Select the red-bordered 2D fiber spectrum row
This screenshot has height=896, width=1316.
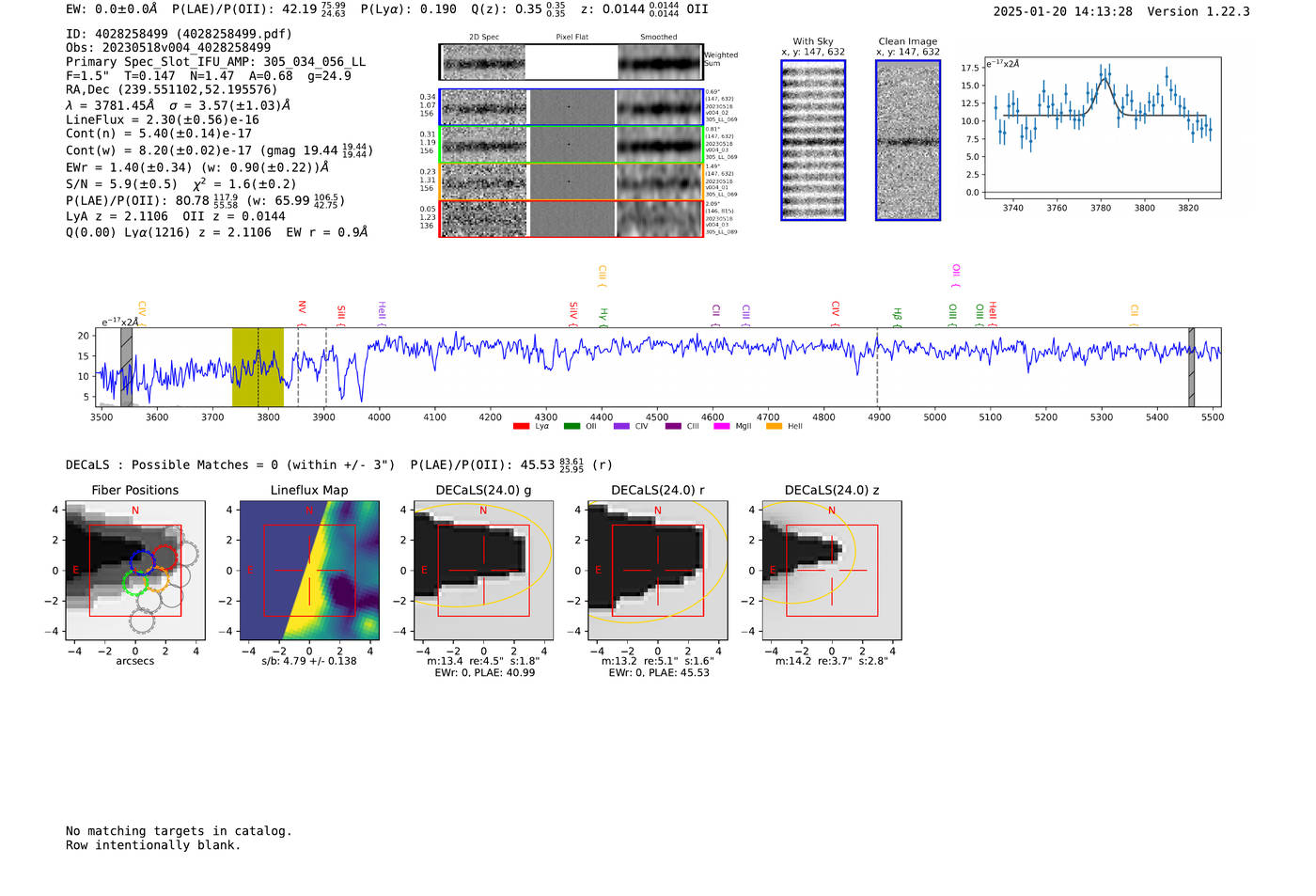tap(571, 218)
